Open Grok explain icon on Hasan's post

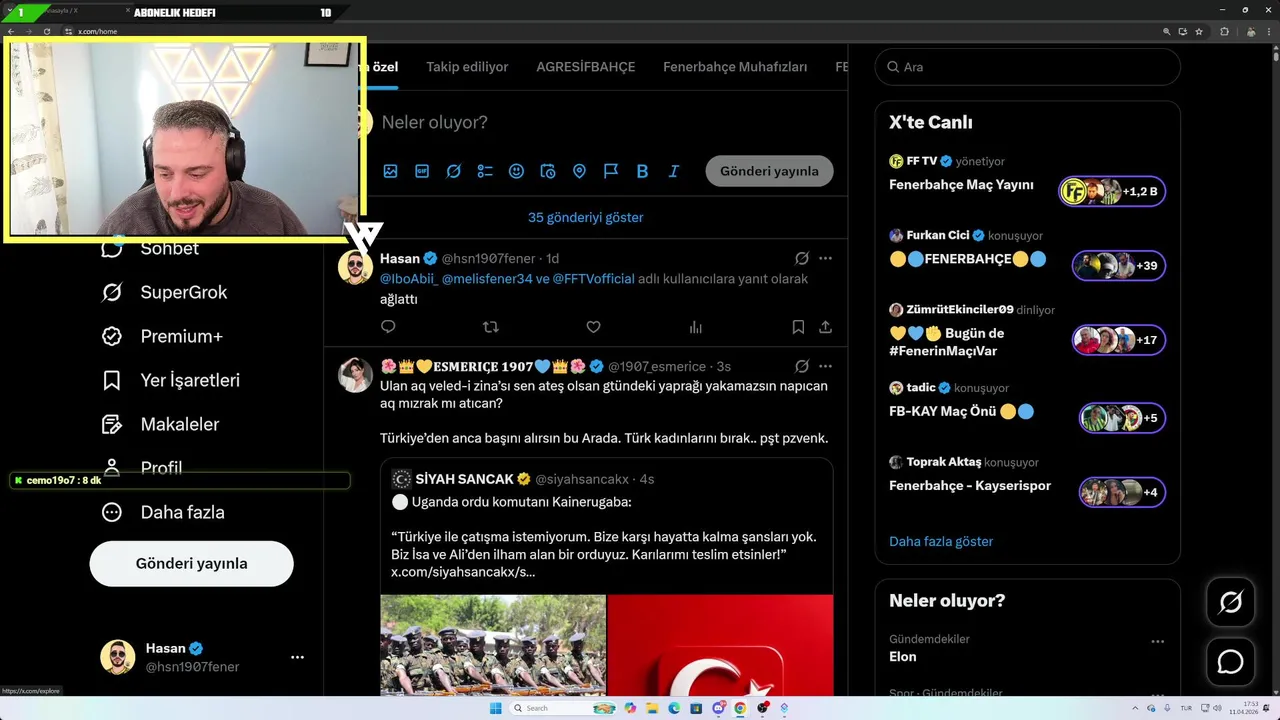coord(801,258)
